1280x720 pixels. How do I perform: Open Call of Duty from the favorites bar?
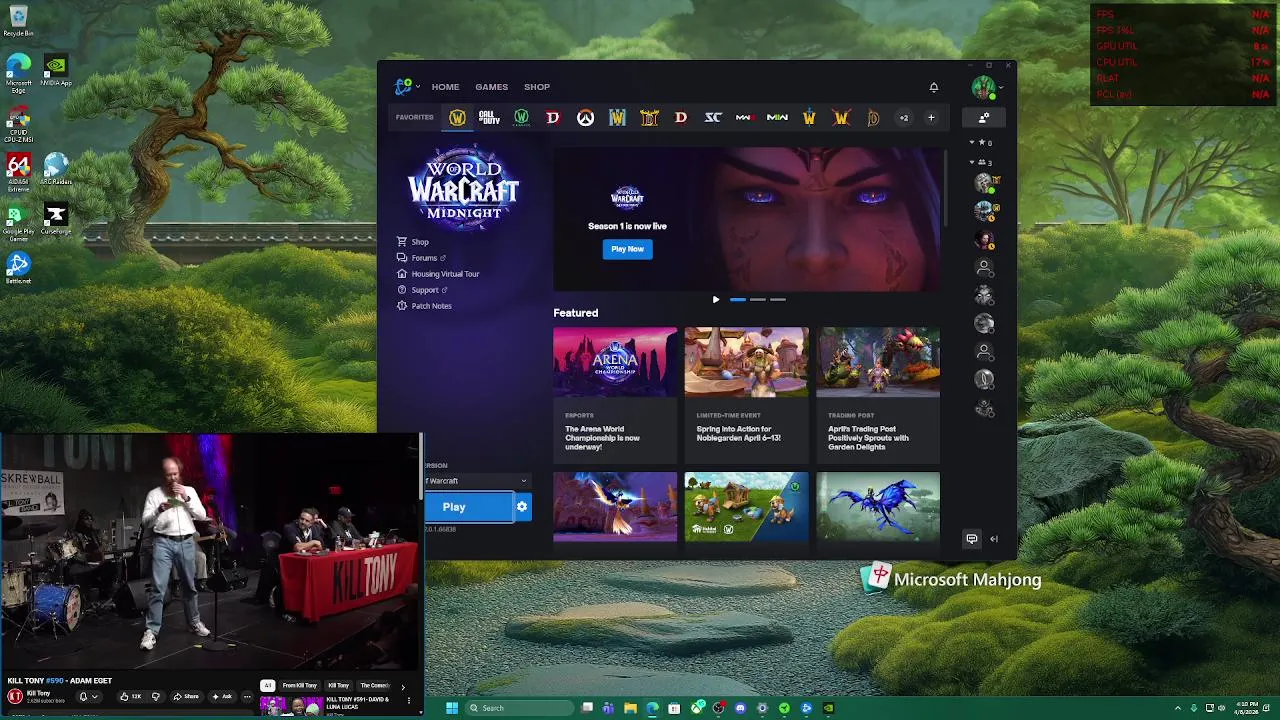point(489,118)
